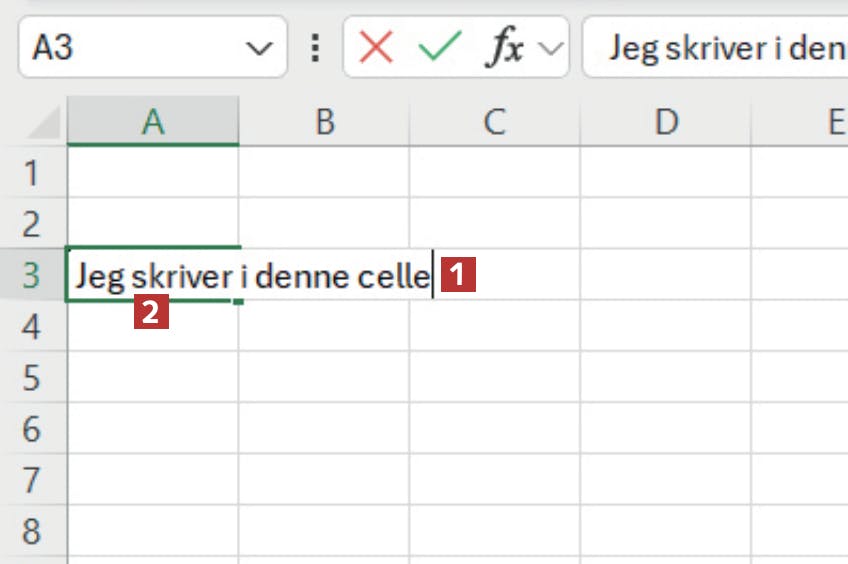
Task: Open Insert Function fx dialog
Action: [504, 47]
